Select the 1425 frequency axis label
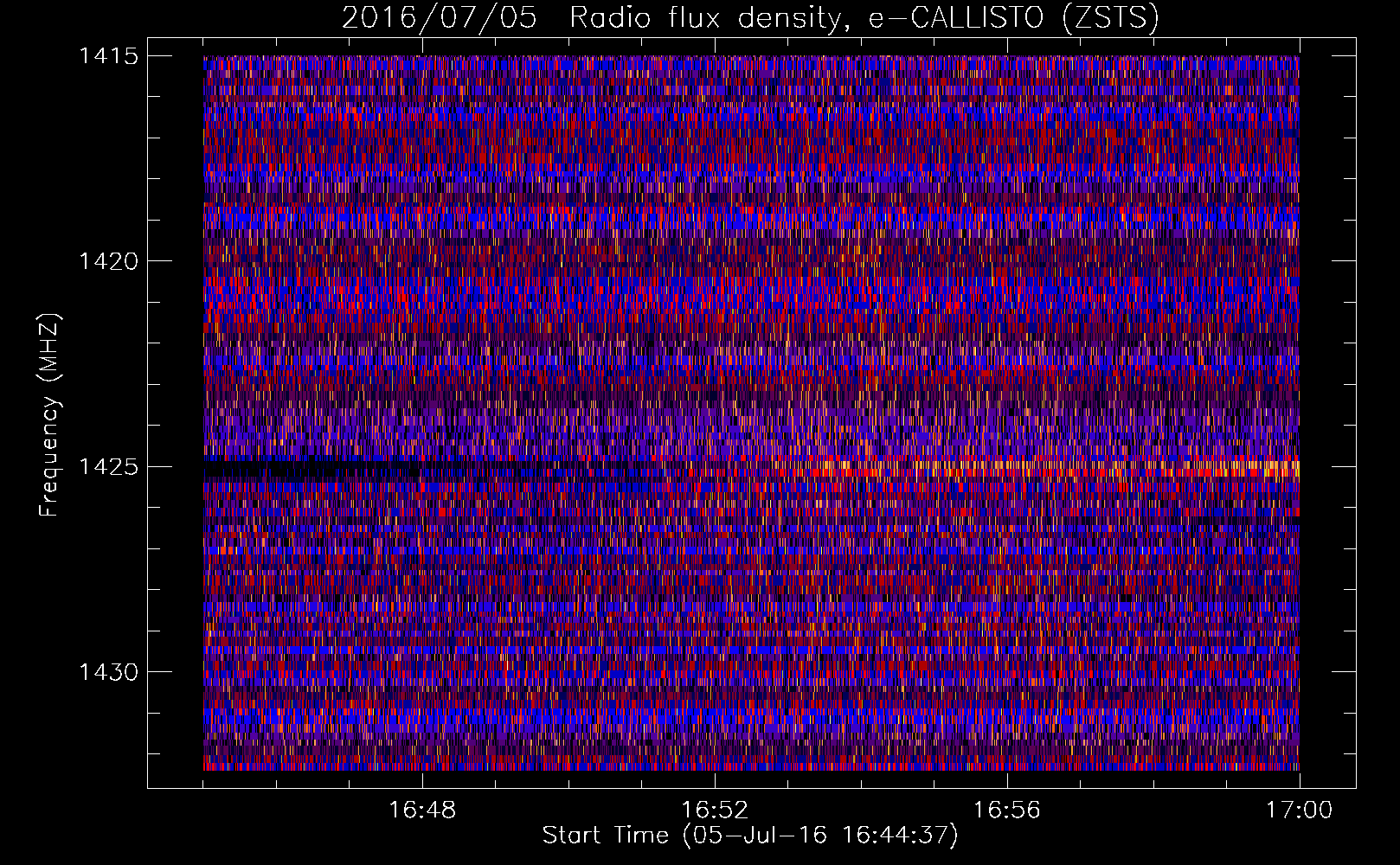This screenshot has height=865, width=1400. [x=108, y=467]
